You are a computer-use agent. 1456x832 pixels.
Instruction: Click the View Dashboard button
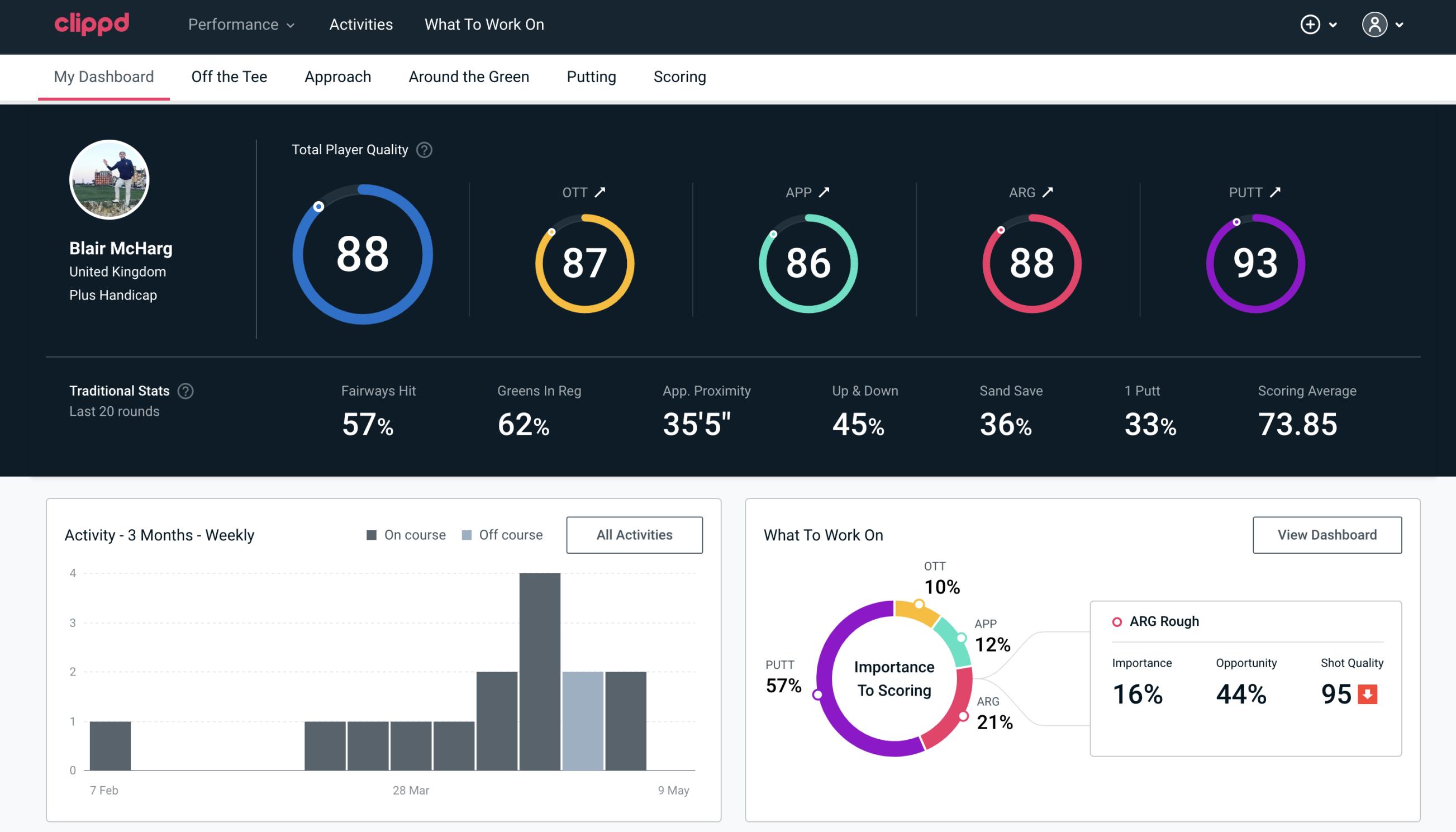(1326, 534)
